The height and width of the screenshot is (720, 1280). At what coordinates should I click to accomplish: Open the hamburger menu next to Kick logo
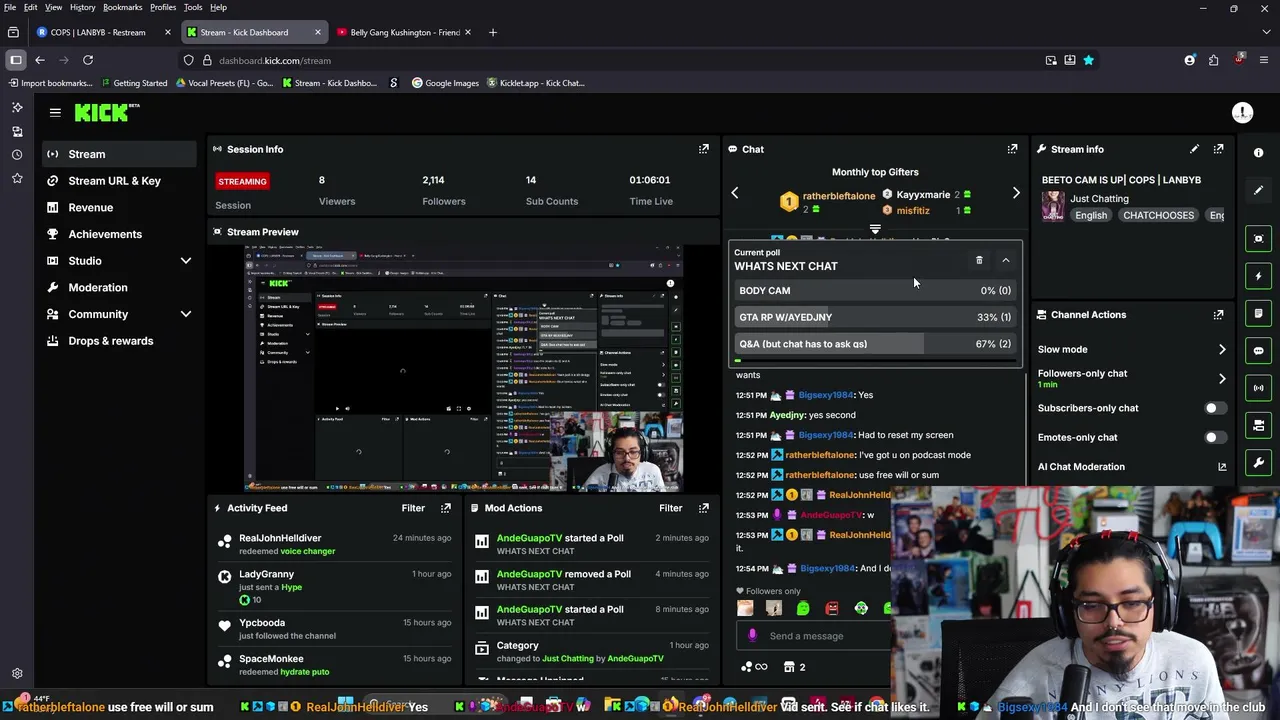pos(55,113)
